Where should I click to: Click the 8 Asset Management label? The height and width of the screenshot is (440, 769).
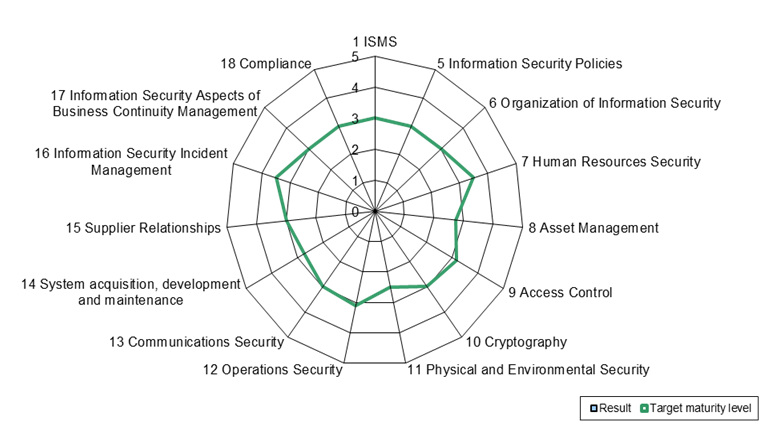click(593, 228)
